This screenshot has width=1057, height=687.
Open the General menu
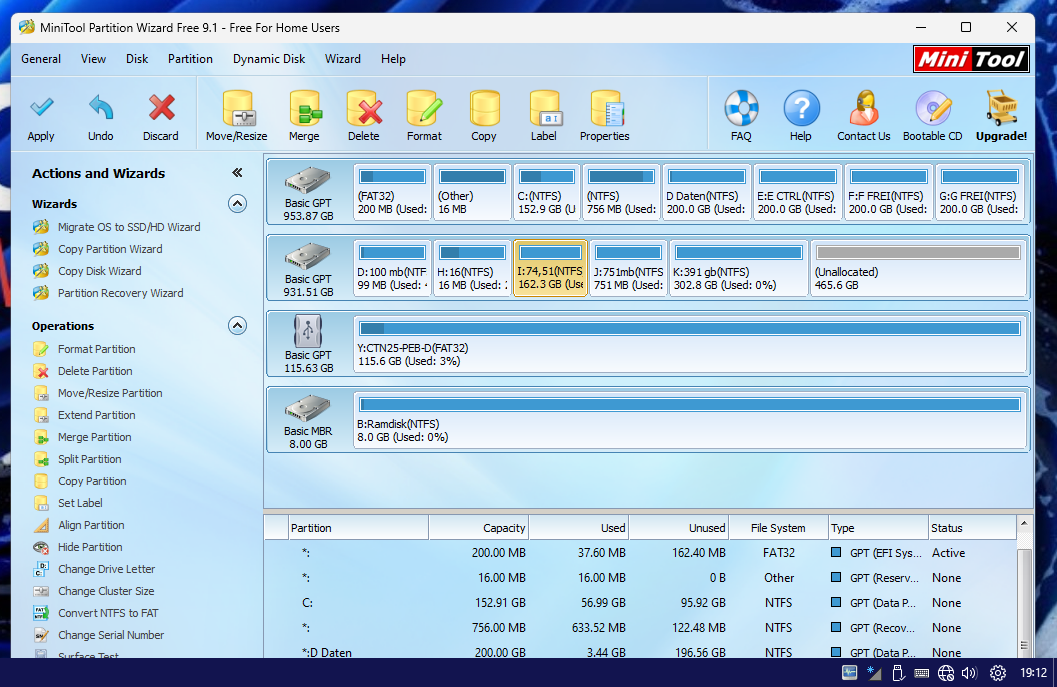[x=41, y=59]
